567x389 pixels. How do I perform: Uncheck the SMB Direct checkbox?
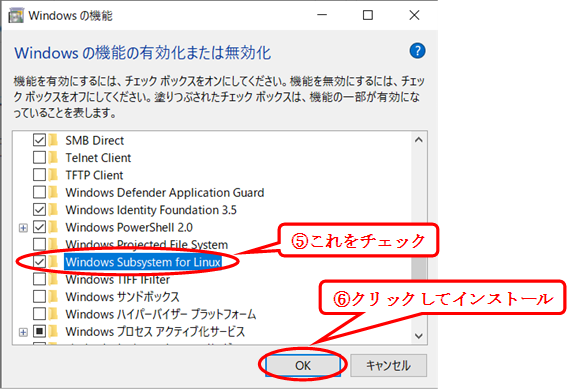tap(39, 140)
